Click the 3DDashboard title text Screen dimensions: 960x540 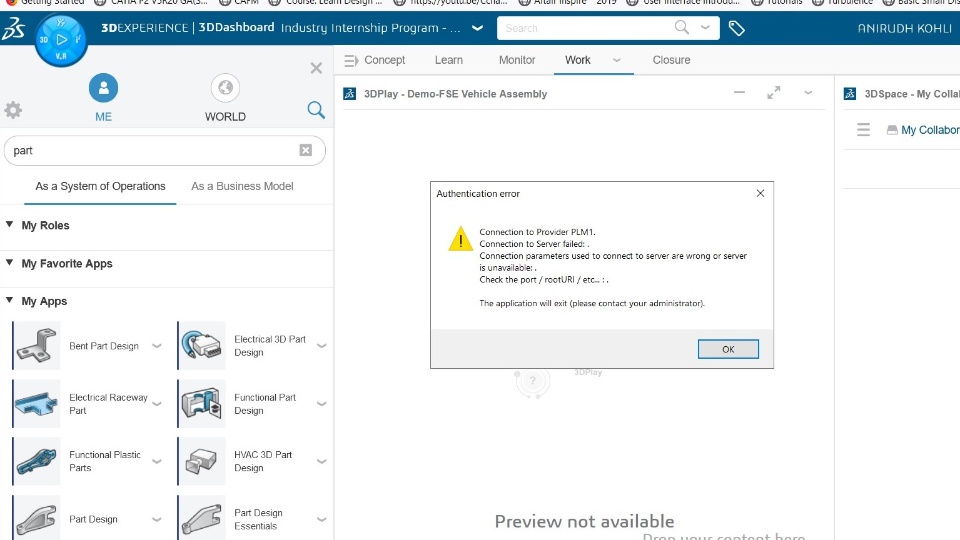(236, 28)
